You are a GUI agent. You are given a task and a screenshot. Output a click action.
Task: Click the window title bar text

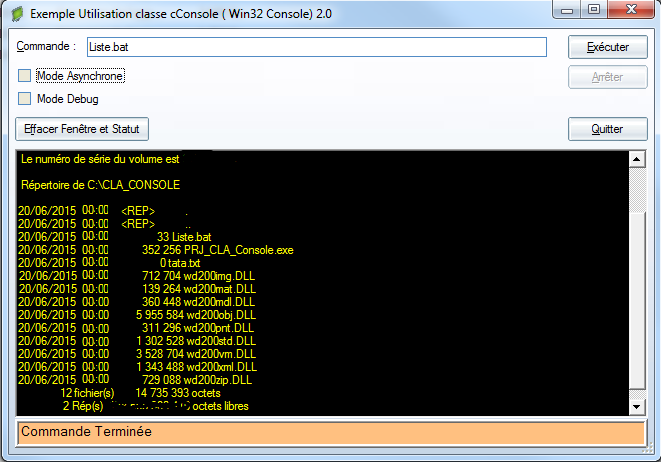(x=181, y=14)
